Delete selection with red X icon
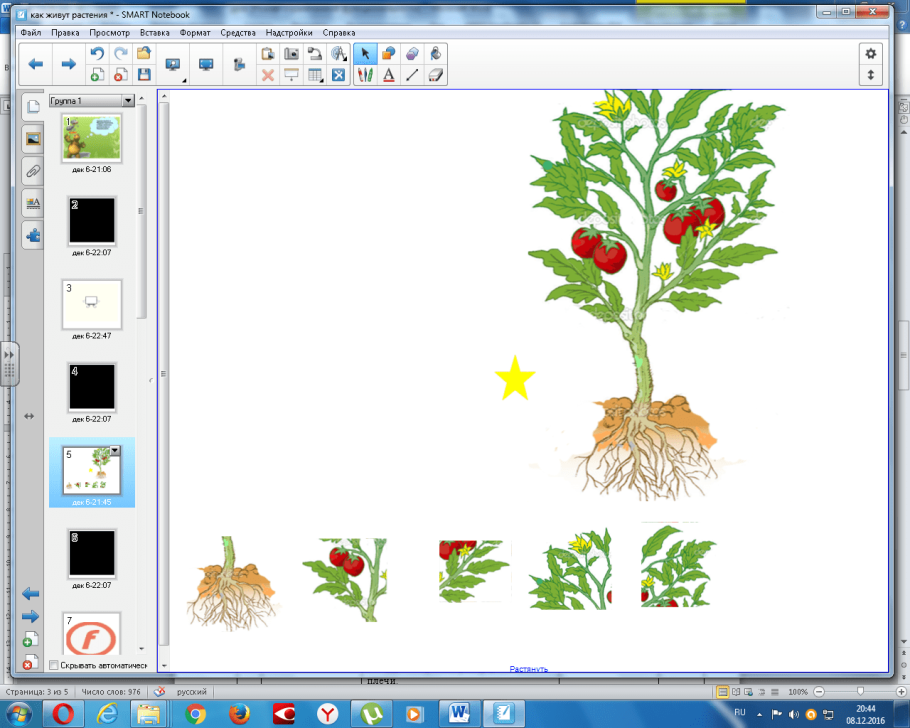Image resolution: width=910 pixels, height=728 pixels. 267,75
